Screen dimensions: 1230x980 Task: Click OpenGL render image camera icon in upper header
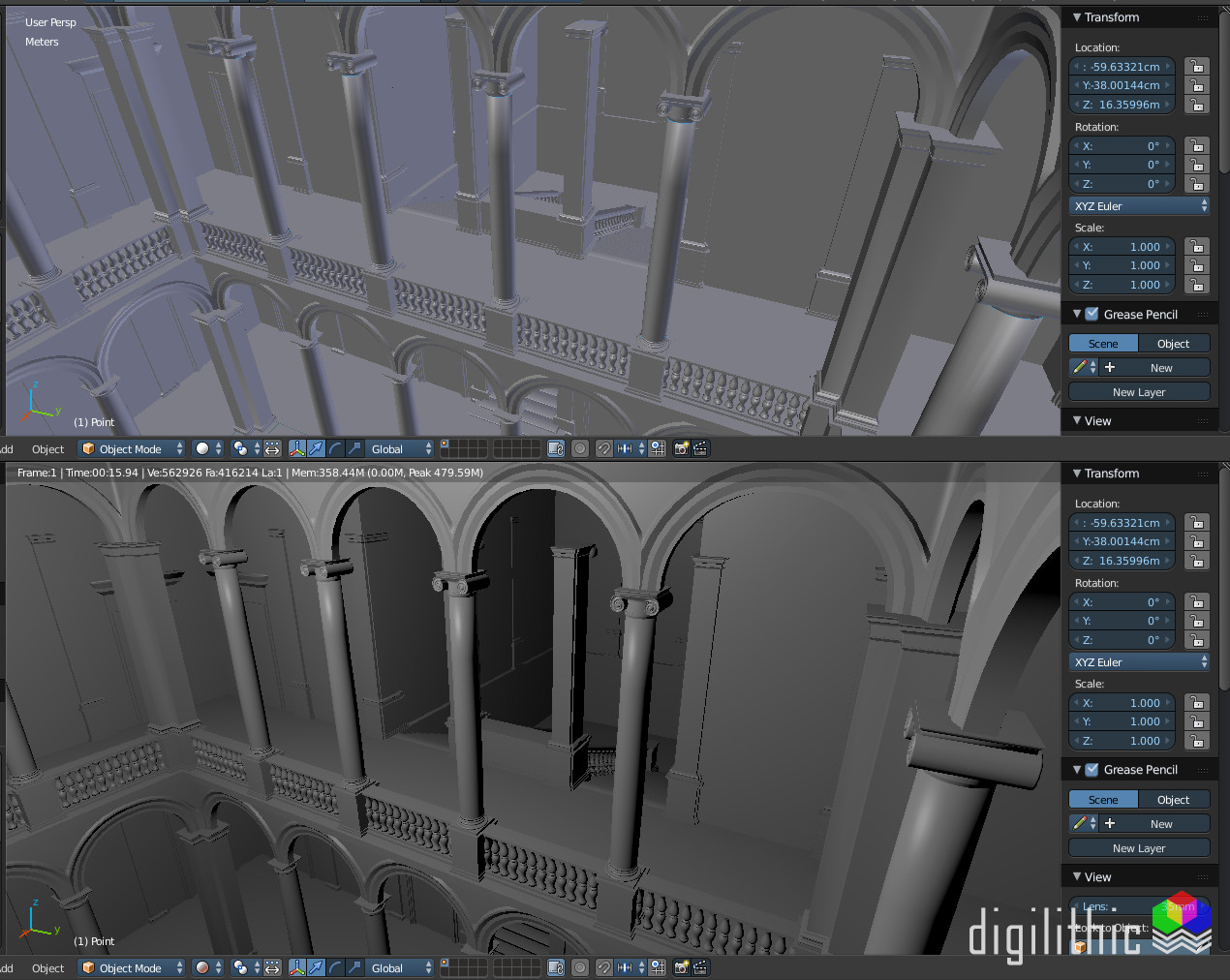click(681, 448)
